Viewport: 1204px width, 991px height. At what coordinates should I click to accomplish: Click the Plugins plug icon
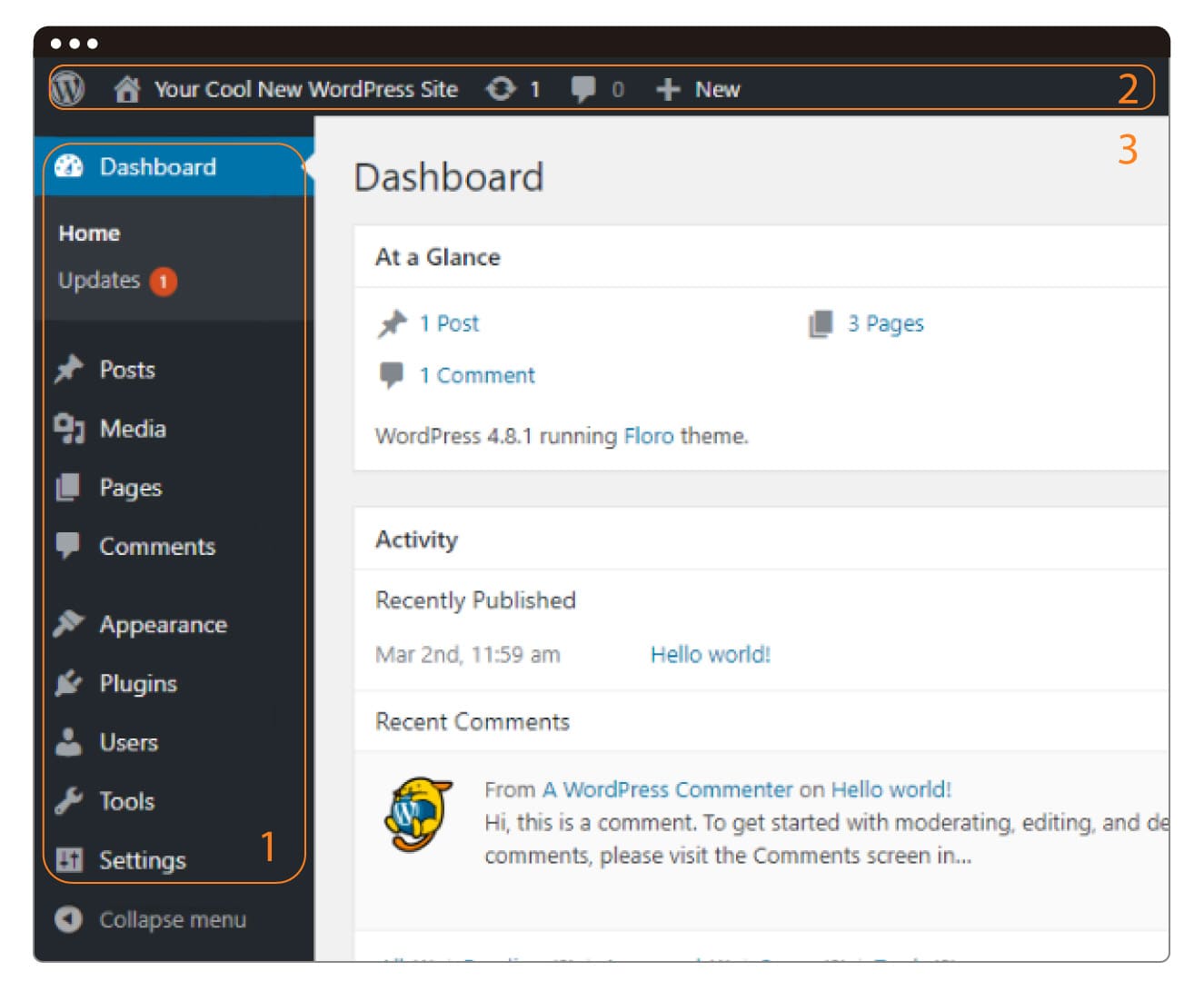(x=69, y=682)
